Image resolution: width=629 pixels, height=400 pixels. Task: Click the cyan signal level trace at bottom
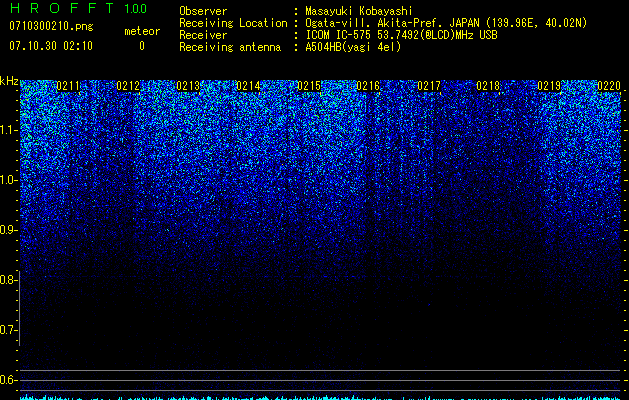(321, 398)
